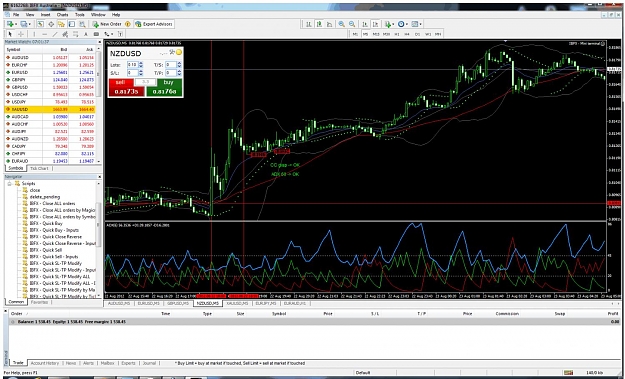
Task: Select the GBPJPY symbol row
Action: click(50, 80)
